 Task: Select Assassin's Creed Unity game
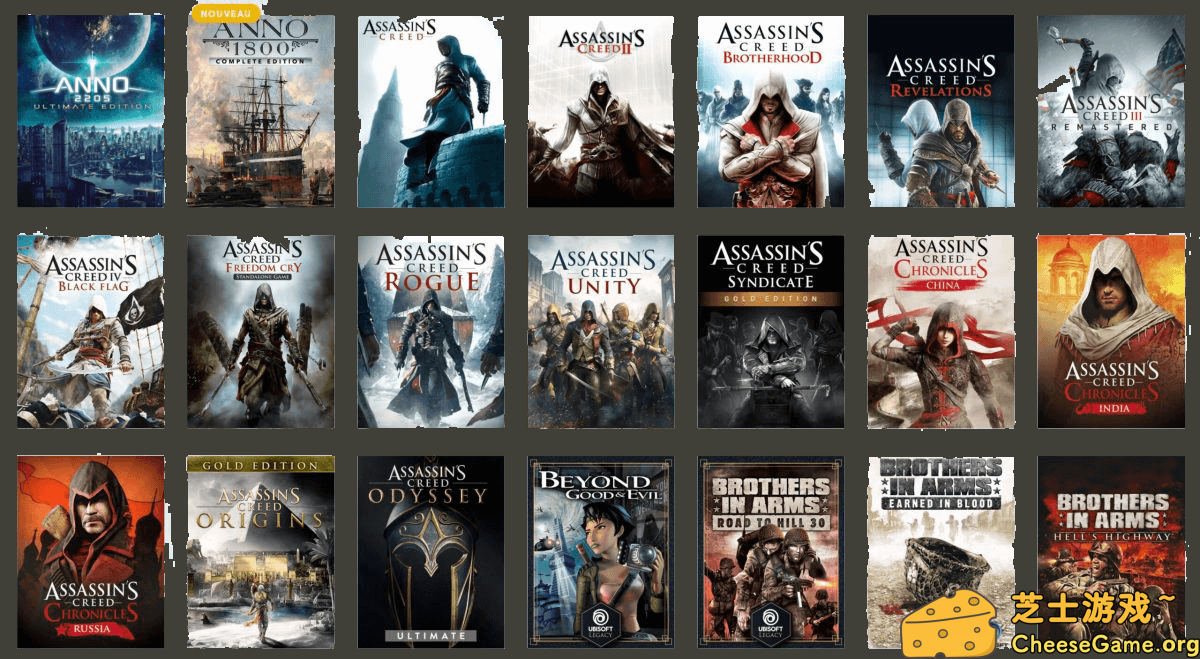[601, 331]
